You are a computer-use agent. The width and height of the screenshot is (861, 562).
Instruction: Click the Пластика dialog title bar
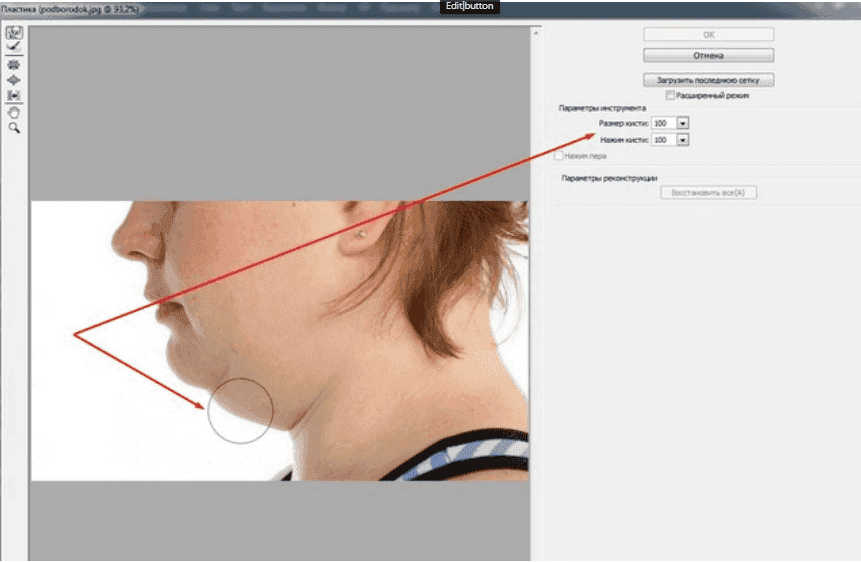200,7
